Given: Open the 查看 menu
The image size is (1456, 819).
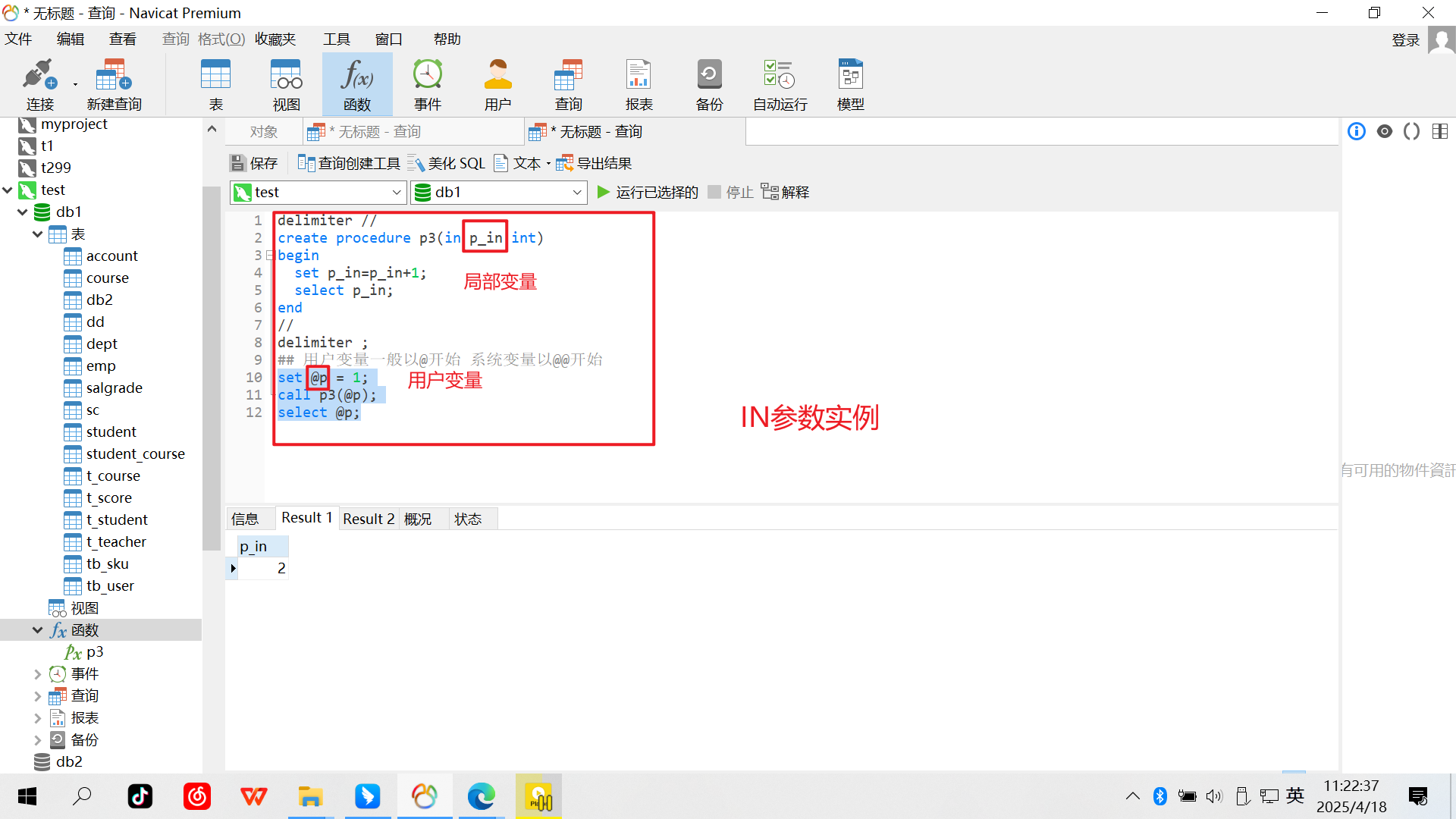Looking at the screenshot, I should [123, 39].
